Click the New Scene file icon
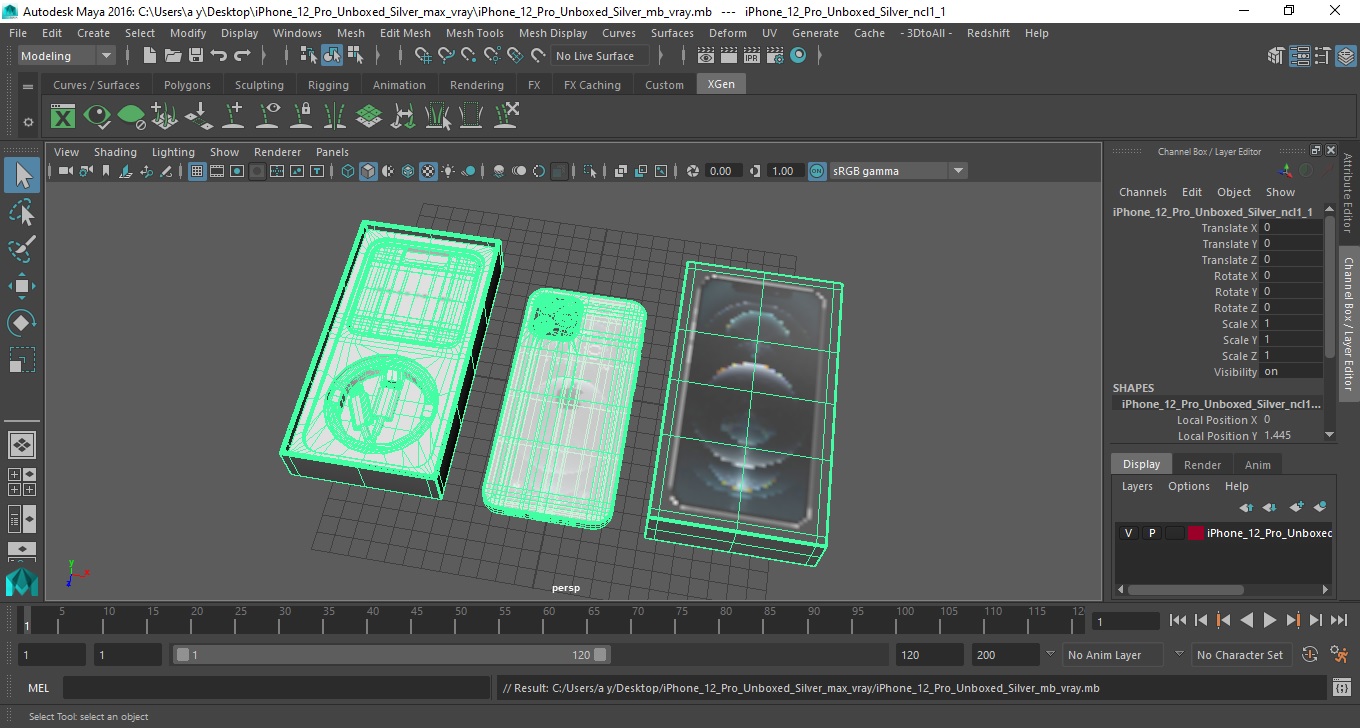1360x728 pixels. point(149,56)
